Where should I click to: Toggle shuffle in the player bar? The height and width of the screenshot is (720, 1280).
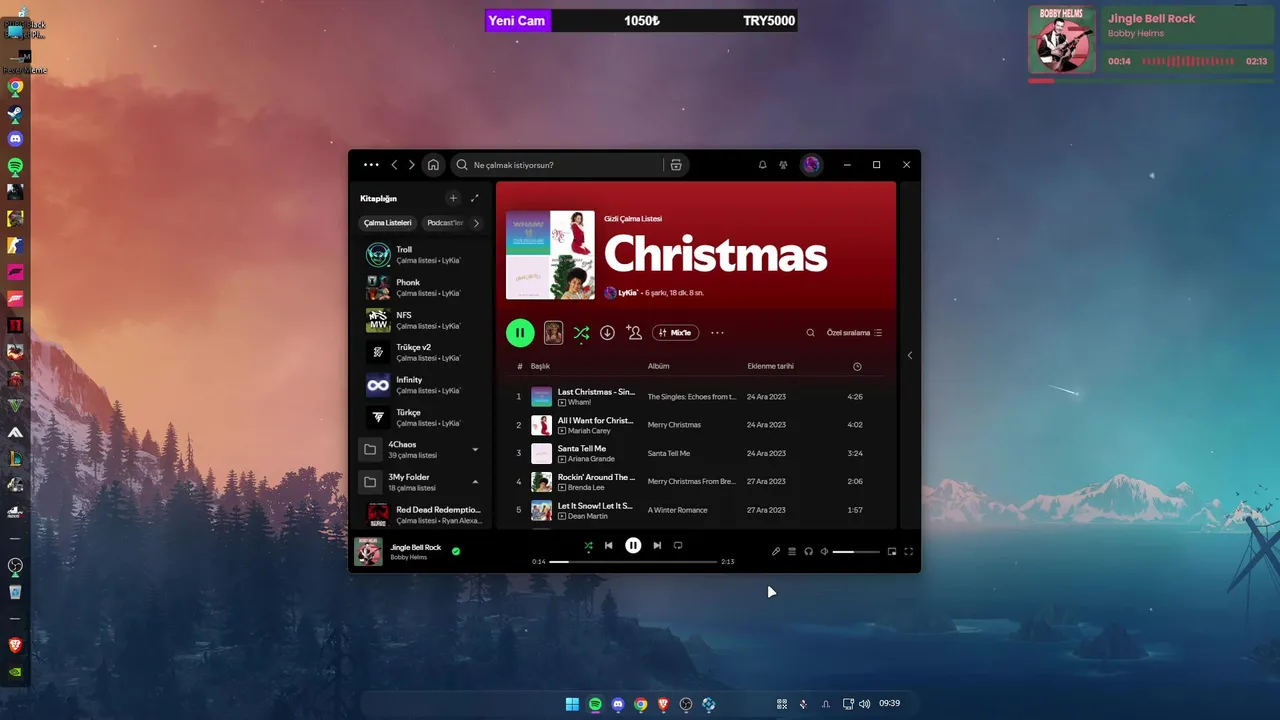tap(588, 546)
